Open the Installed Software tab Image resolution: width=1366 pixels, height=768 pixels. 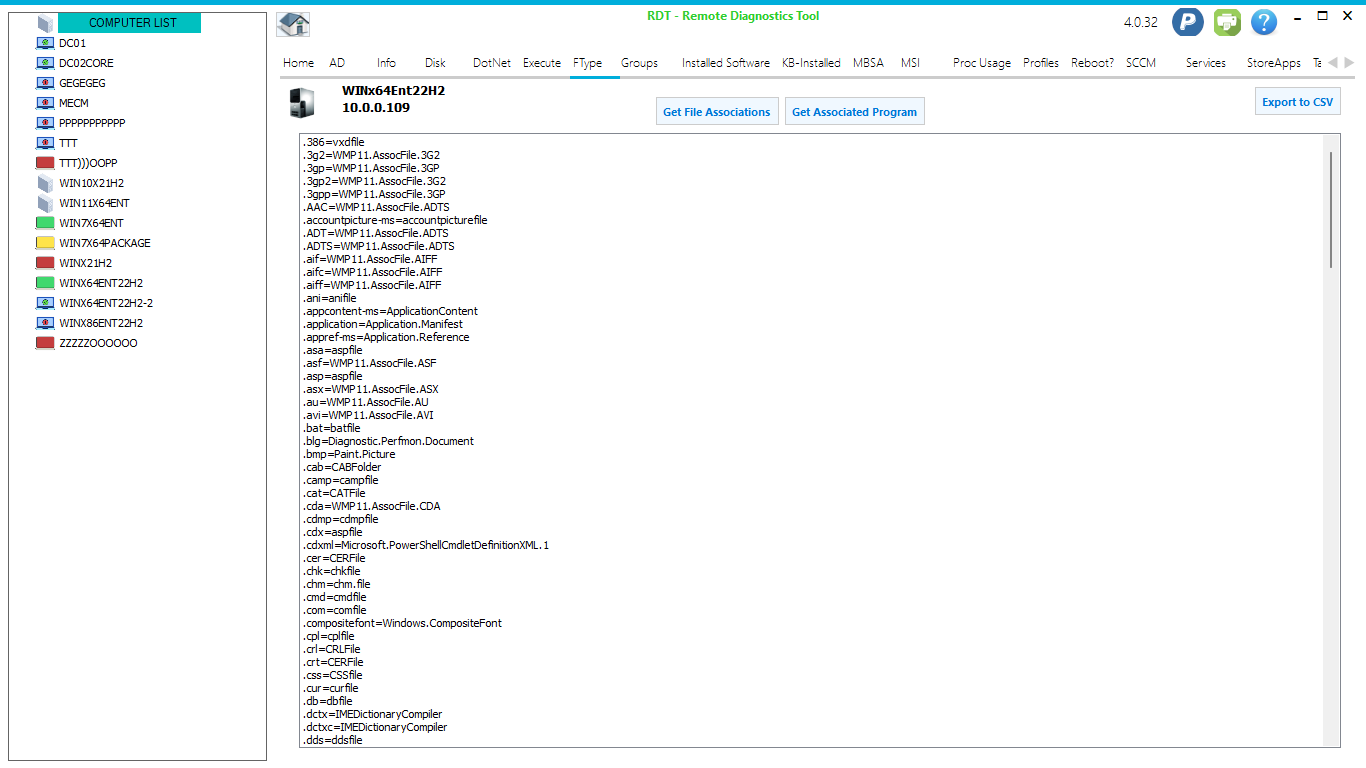(x=726, y=63)
